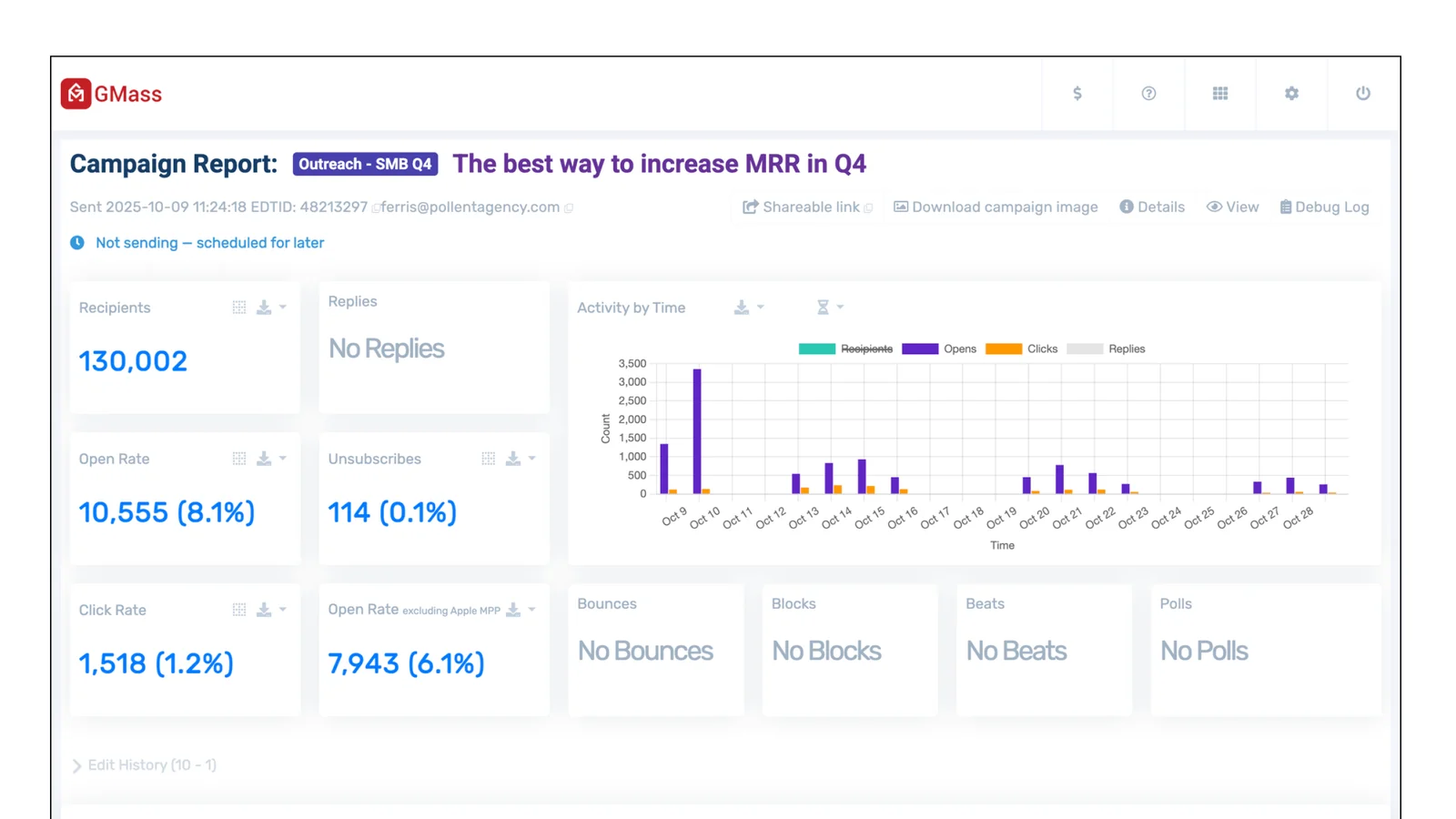Open the help question mark icon
The image size is (1456, 819).
(1148, 94)
